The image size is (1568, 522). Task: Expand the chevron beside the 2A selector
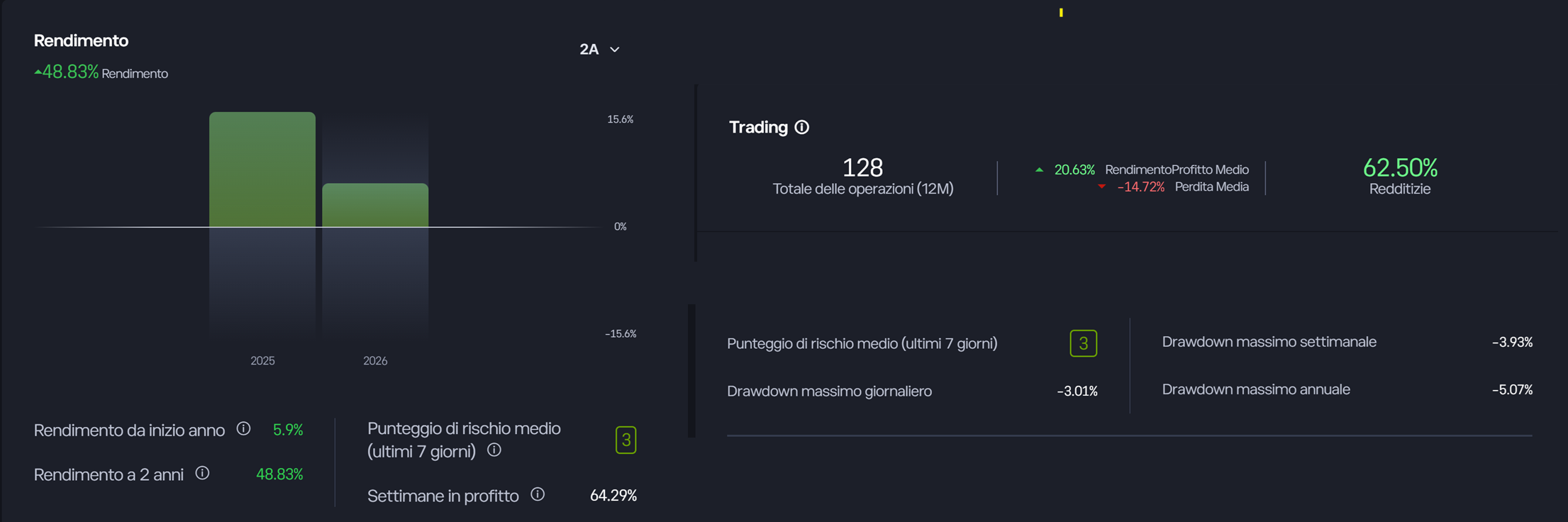[x=615, y=50]
